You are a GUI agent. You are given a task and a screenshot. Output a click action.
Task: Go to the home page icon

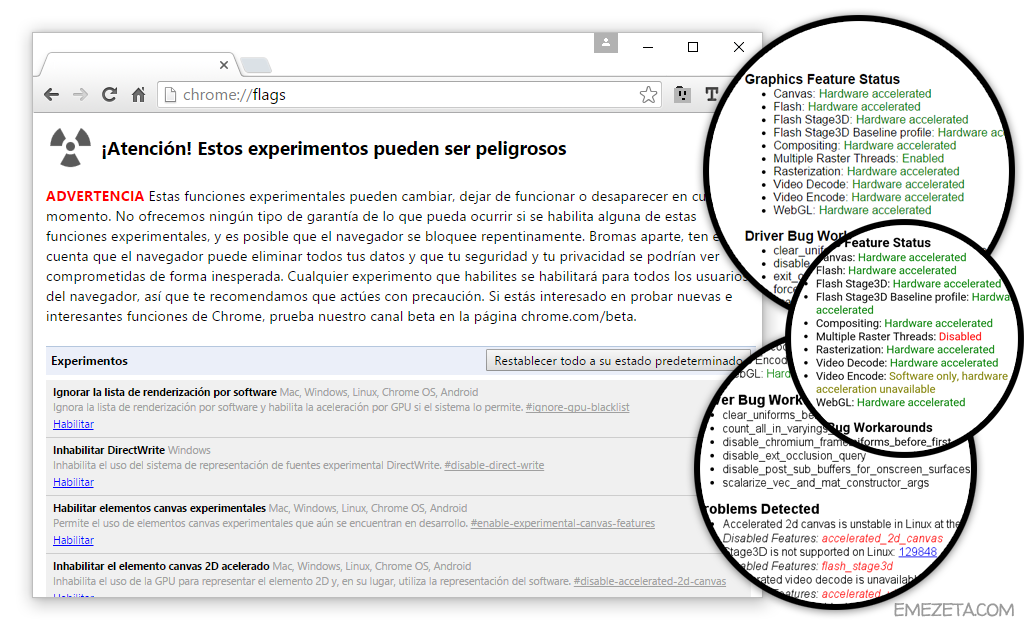pos(138,95)
